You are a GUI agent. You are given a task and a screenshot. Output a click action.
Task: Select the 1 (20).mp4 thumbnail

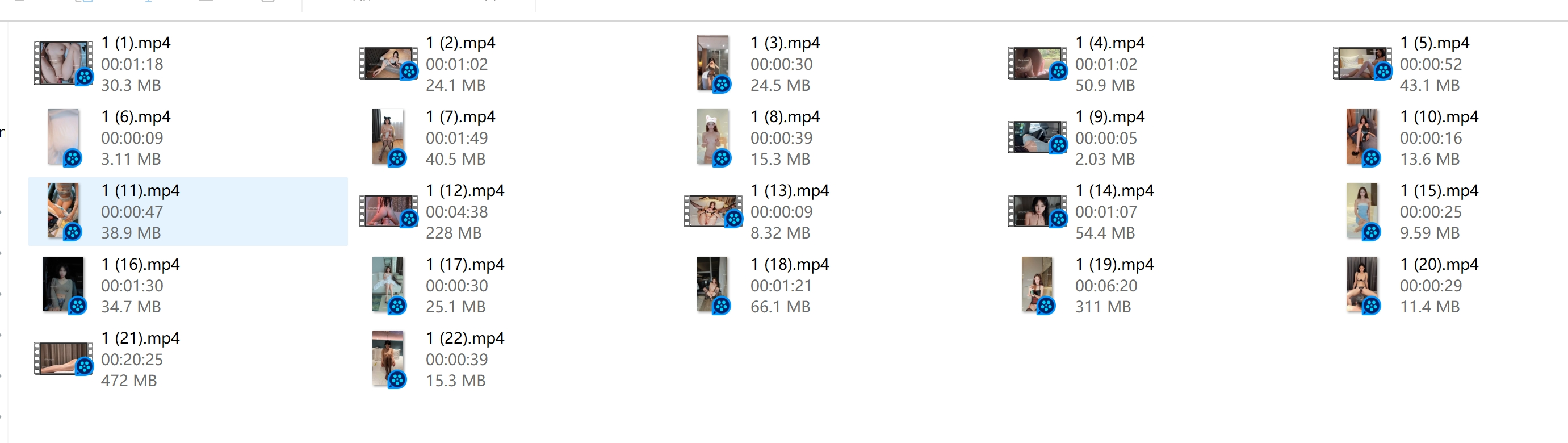1362,285
